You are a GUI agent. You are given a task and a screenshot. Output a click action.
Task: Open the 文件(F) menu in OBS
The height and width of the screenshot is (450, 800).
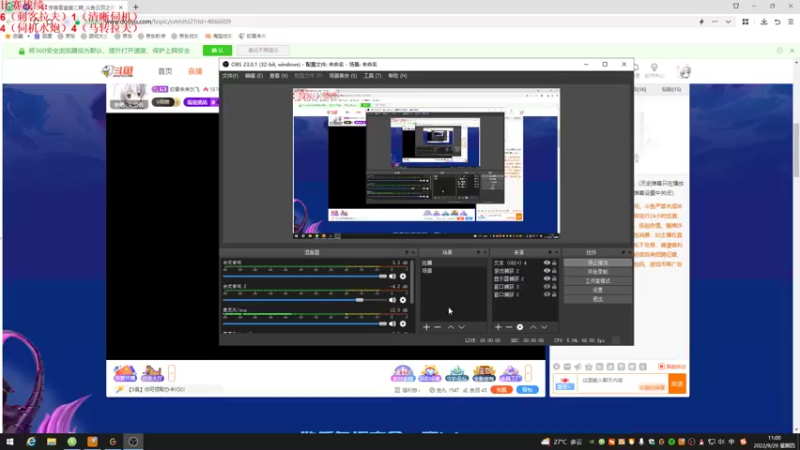(x=230, y=76)
